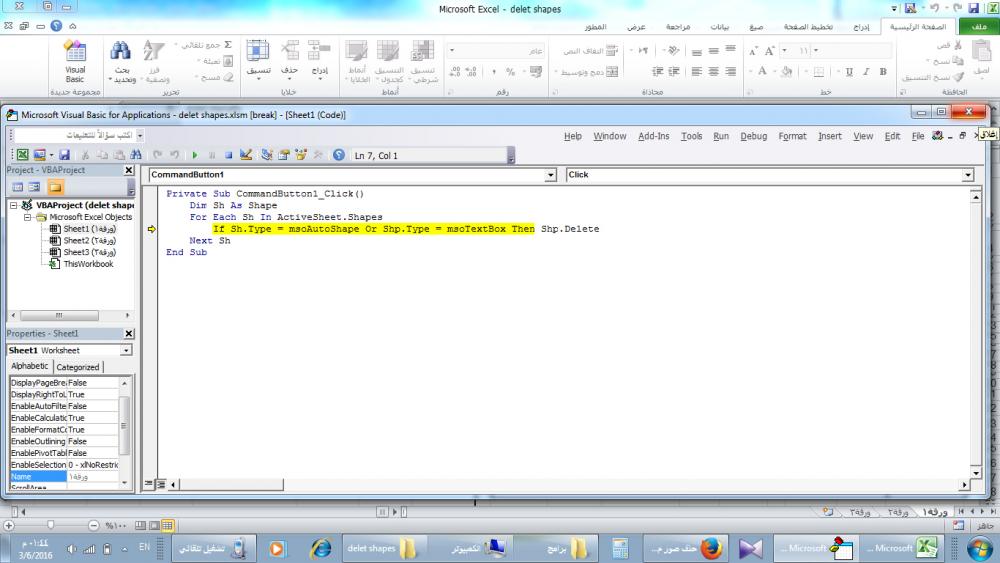Open the Insert UserForm dropdown arrow
The width and height of the screenshot is (1000, 563).
[x=51, y=155]
